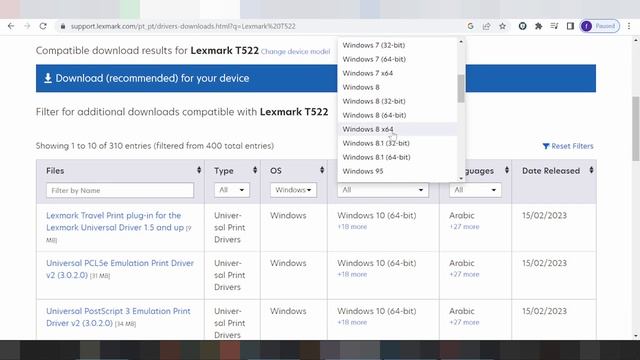Click Reset Filters link

click(x=568, y=146)
